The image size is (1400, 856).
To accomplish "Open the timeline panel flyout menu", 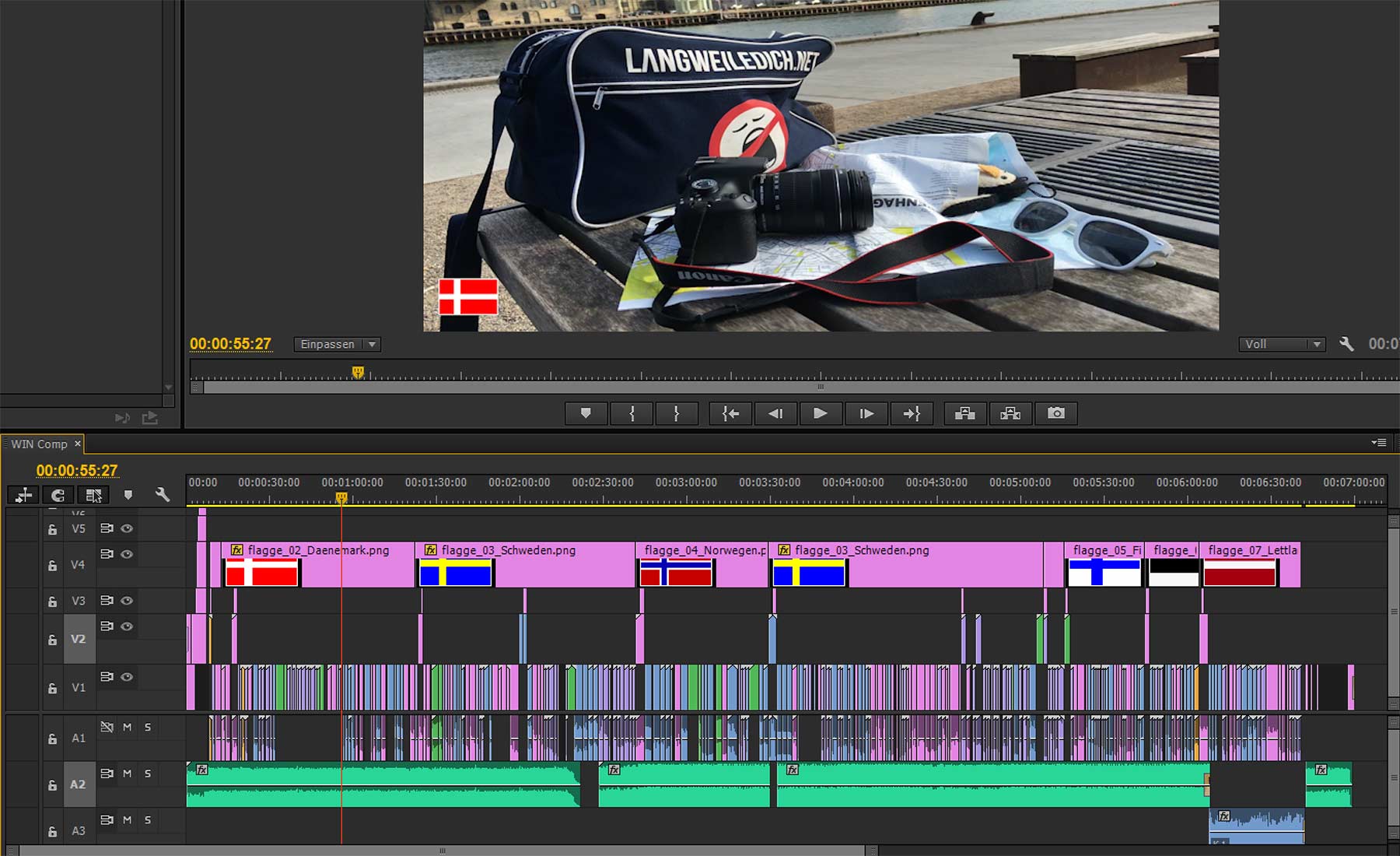I will (x=1379, y=443).
